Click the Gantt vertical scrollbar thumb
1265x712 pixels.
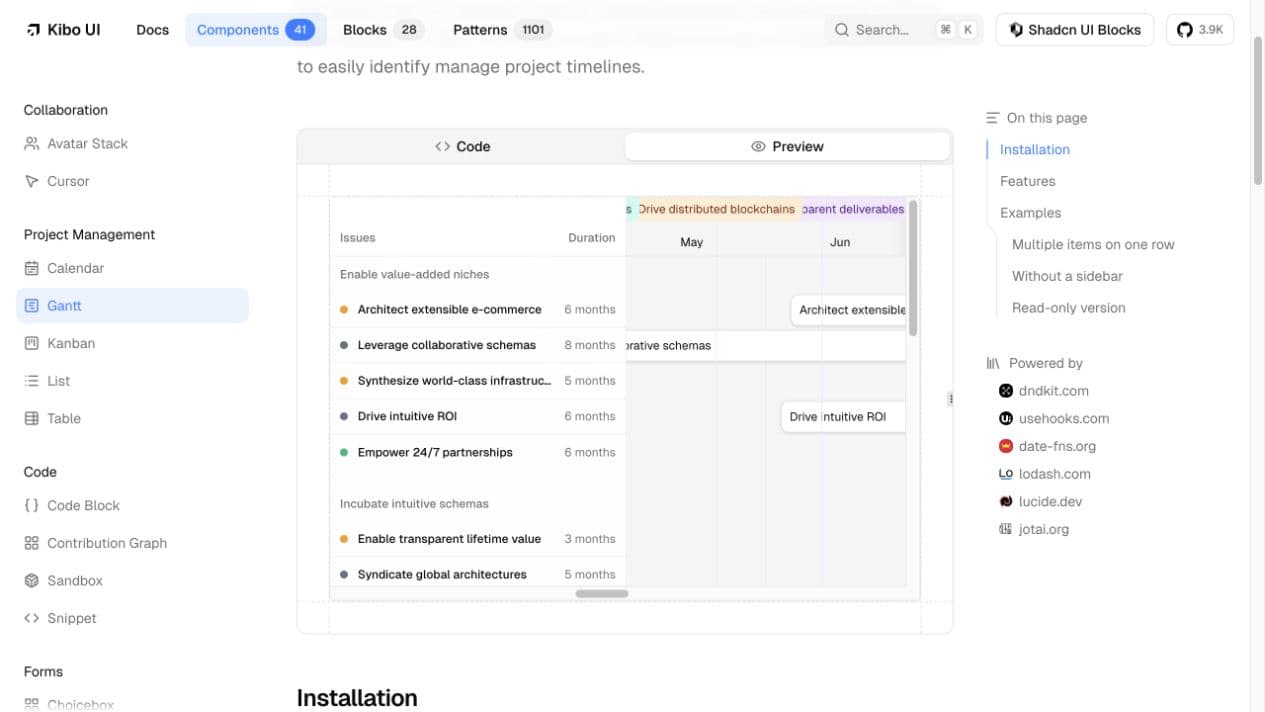[913, 268]
